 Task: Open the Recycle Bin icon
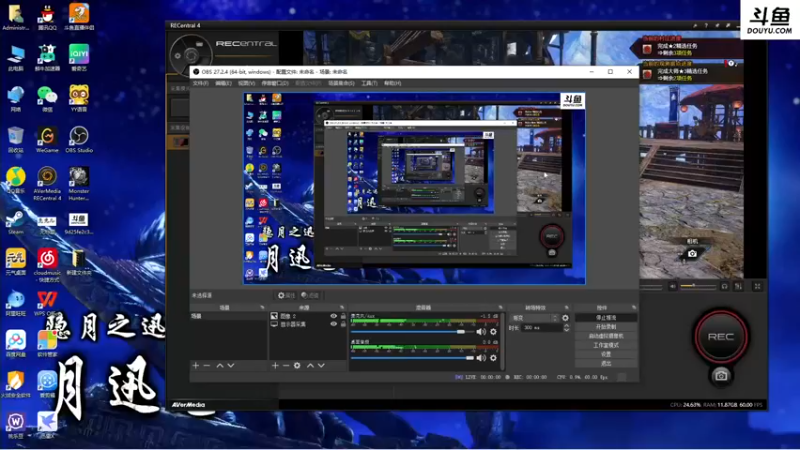[15, 140]
